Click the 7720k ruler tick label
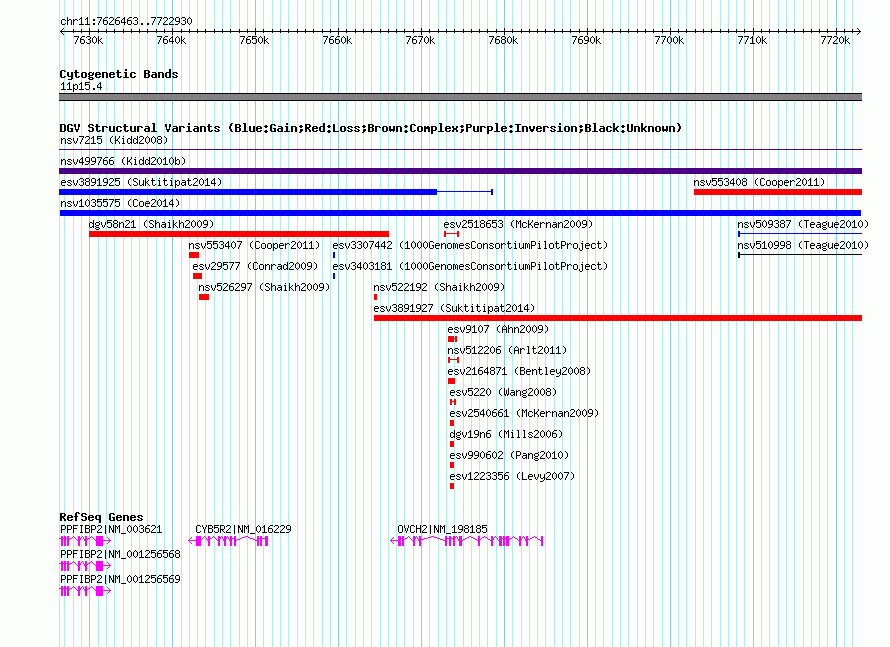890x647 pixels. (x=835, y=40)
